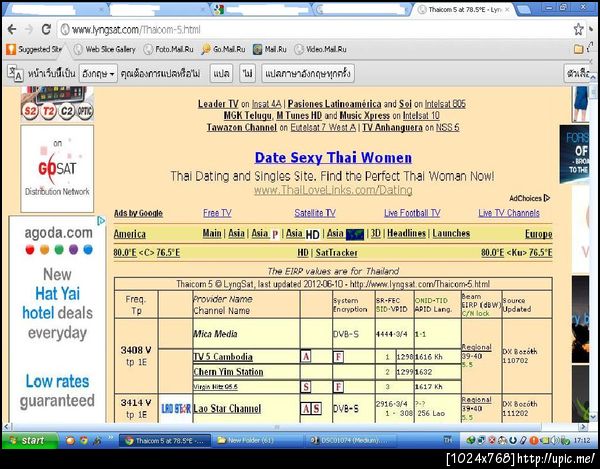Open the New Folder (61) taskbar item
This screenshot has width=600, height=469.
[x=258, y=441]
